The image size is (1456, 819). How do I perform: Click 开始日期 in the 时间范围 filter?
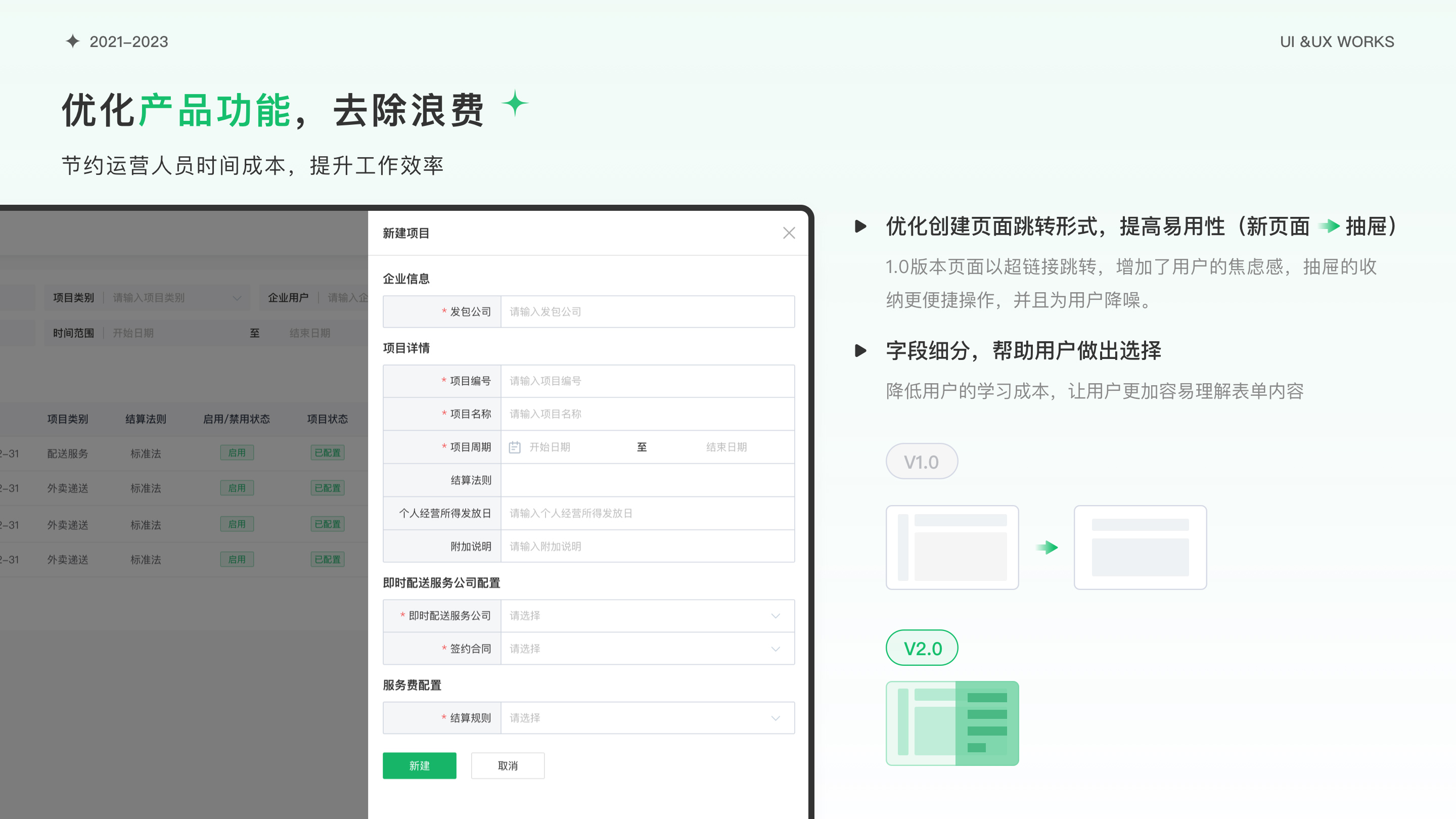pyautogui.click(x=133, y=333)
